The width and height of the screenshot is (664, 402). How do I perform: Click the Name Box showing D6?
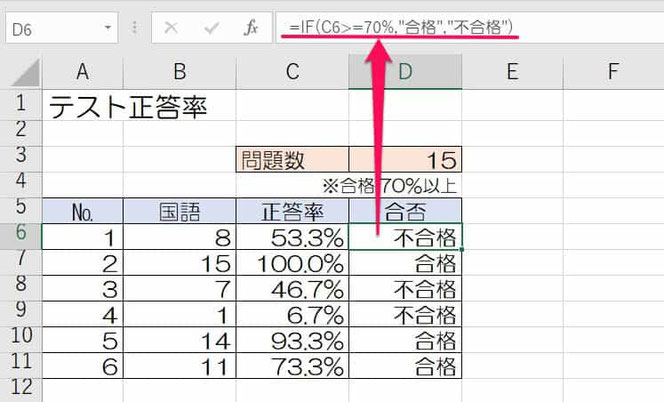tap(61, 28)
